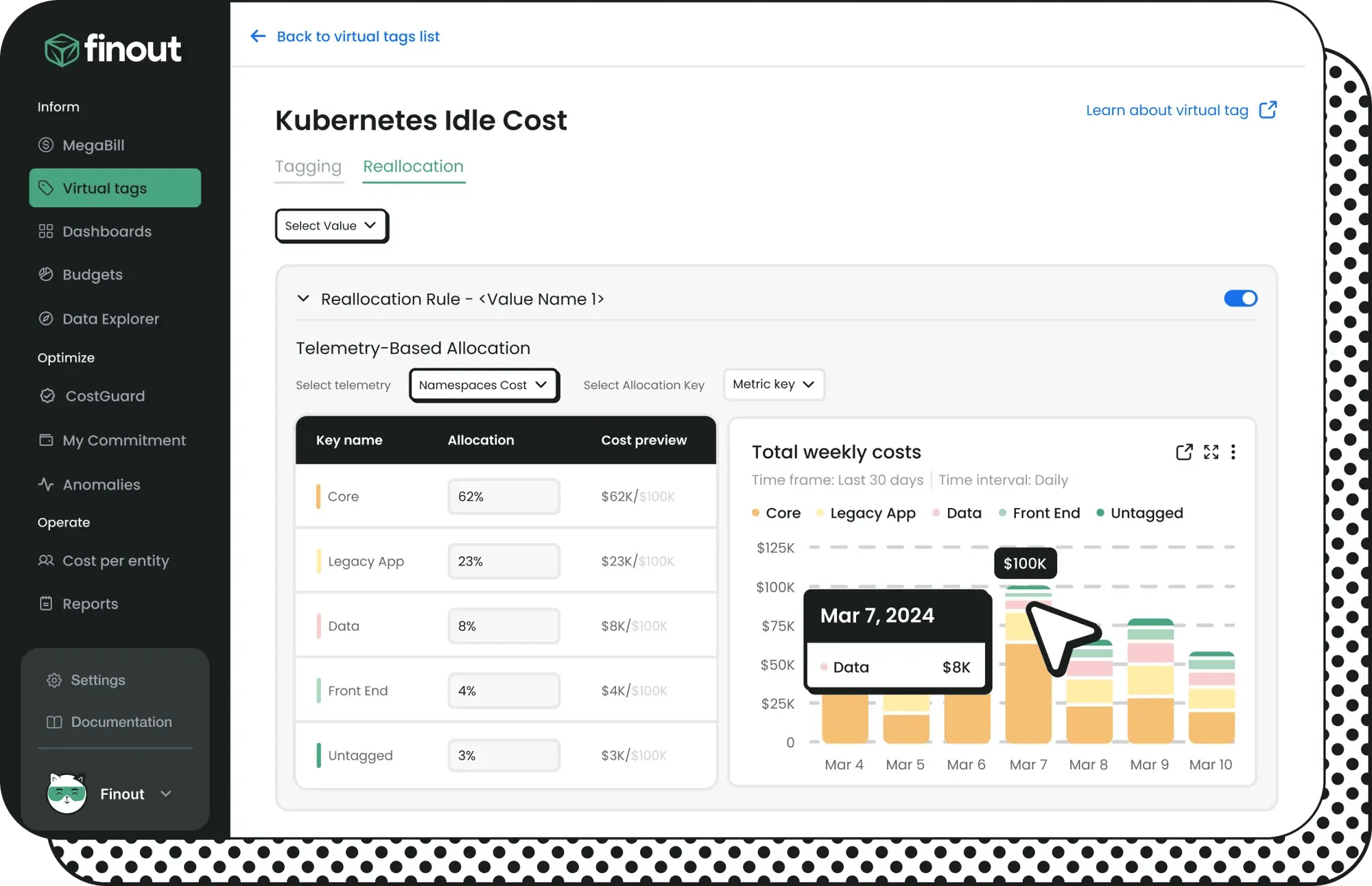Click the Legacy App allocation 23% field
This screenshot has width=1372, height=886.
504,561
